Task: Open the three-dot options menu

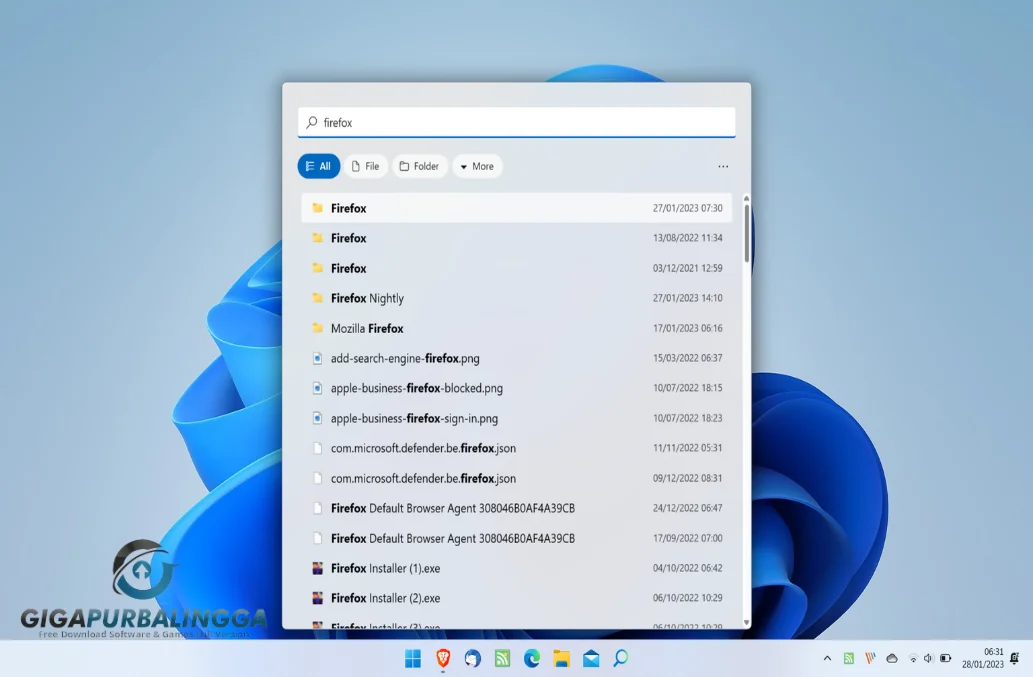Action: pyautogui.click(x=723, y=167)
